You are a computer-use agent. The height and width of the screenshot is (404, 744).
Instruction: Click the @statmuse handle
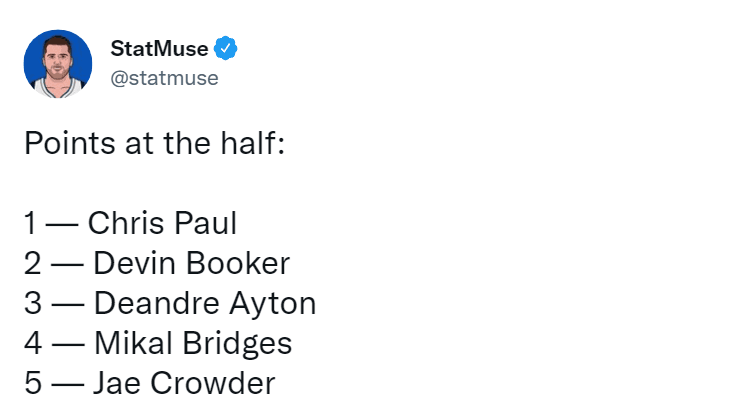(x=164, y=78)
